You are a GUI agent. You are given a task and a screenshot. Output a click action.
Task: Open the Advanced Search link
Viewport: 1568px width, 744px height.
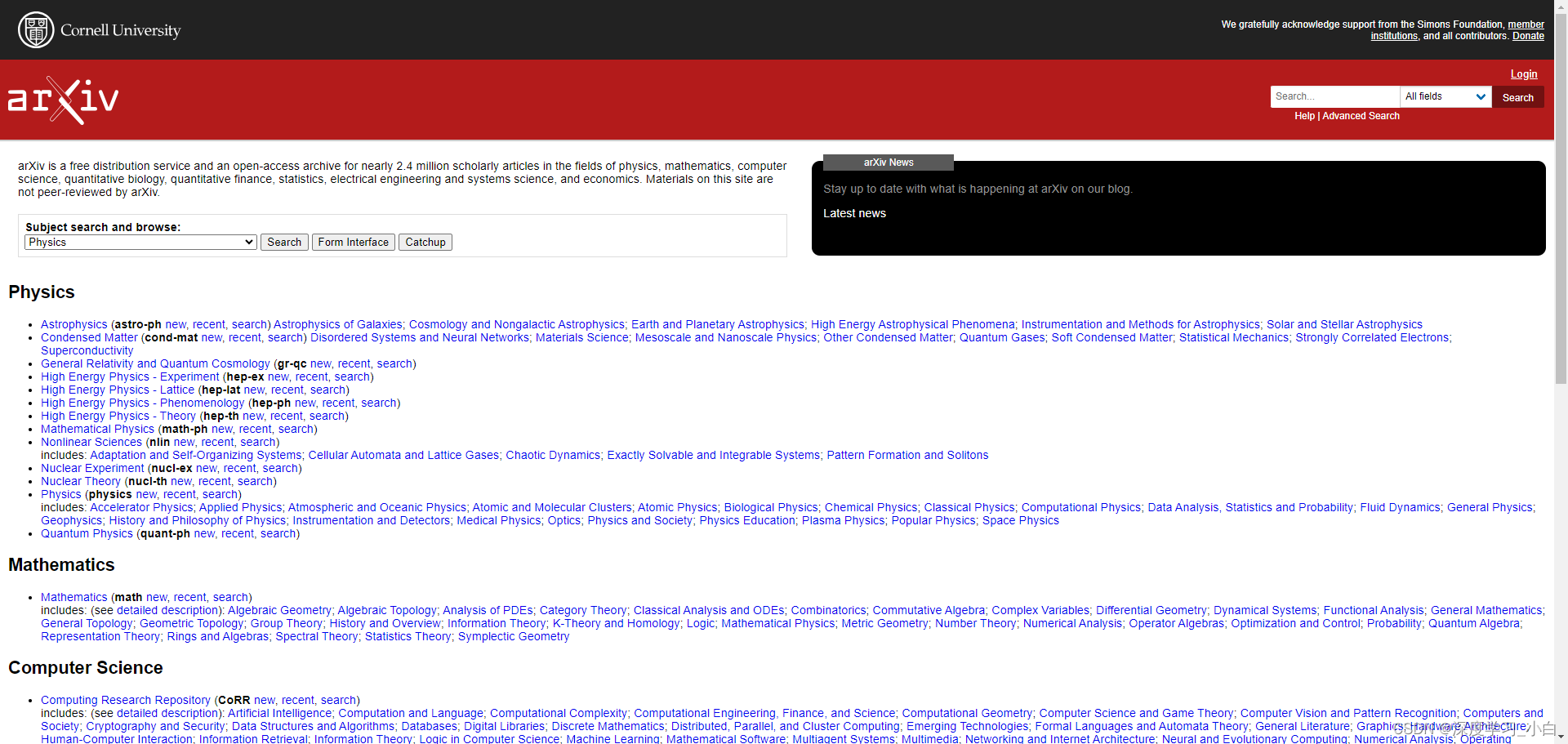click(1361, 116)
